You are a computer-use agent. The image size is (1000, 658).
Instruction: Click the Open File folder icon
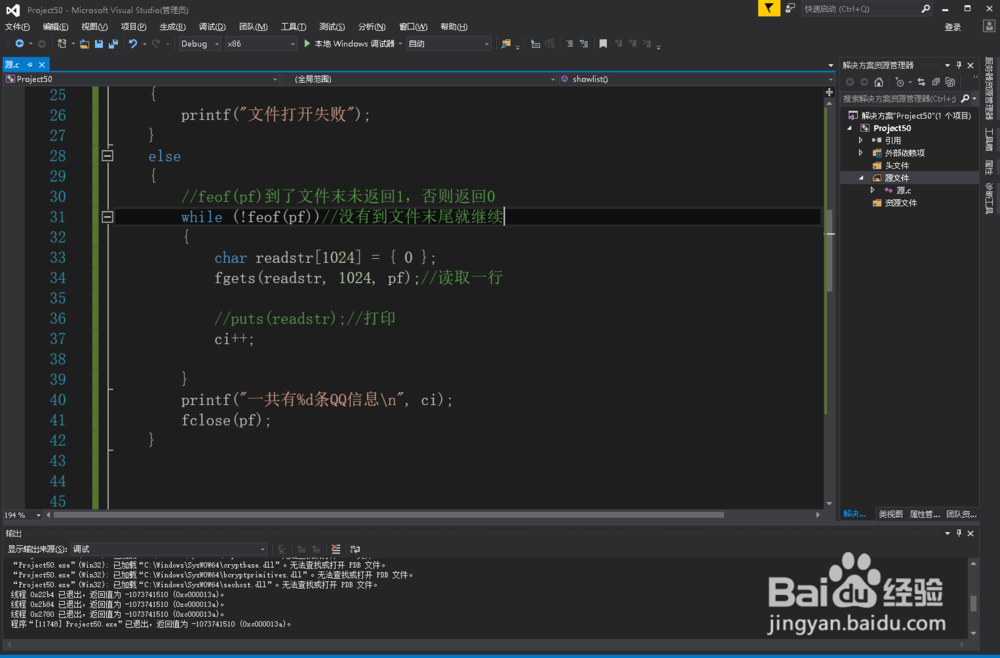click(84, 44)
